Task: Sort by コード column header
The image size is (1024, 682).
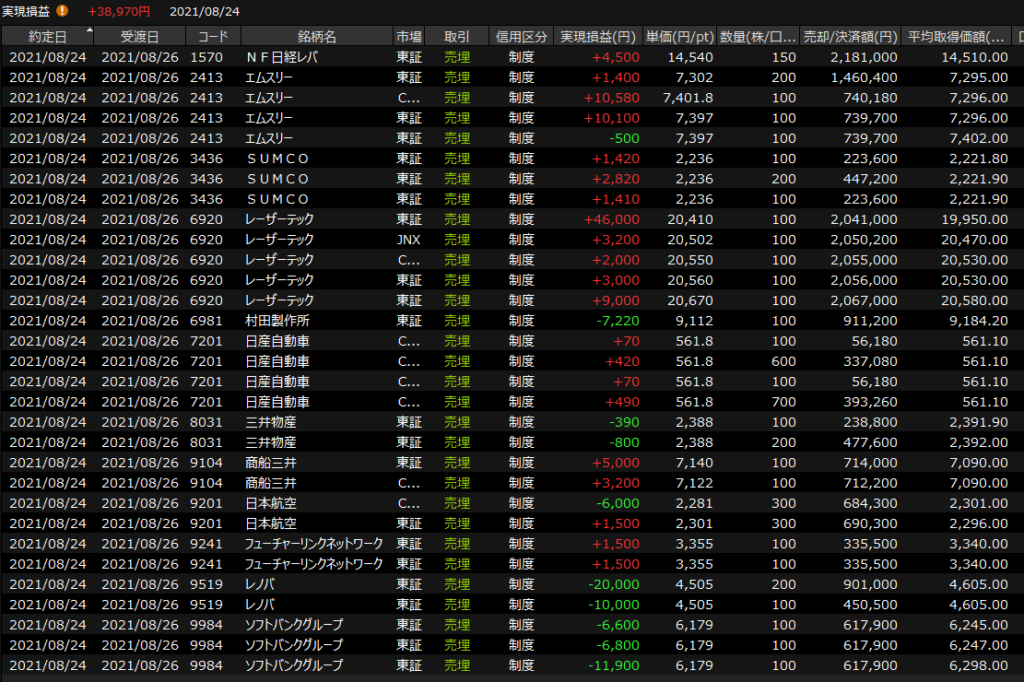Action: pos(213,37)
